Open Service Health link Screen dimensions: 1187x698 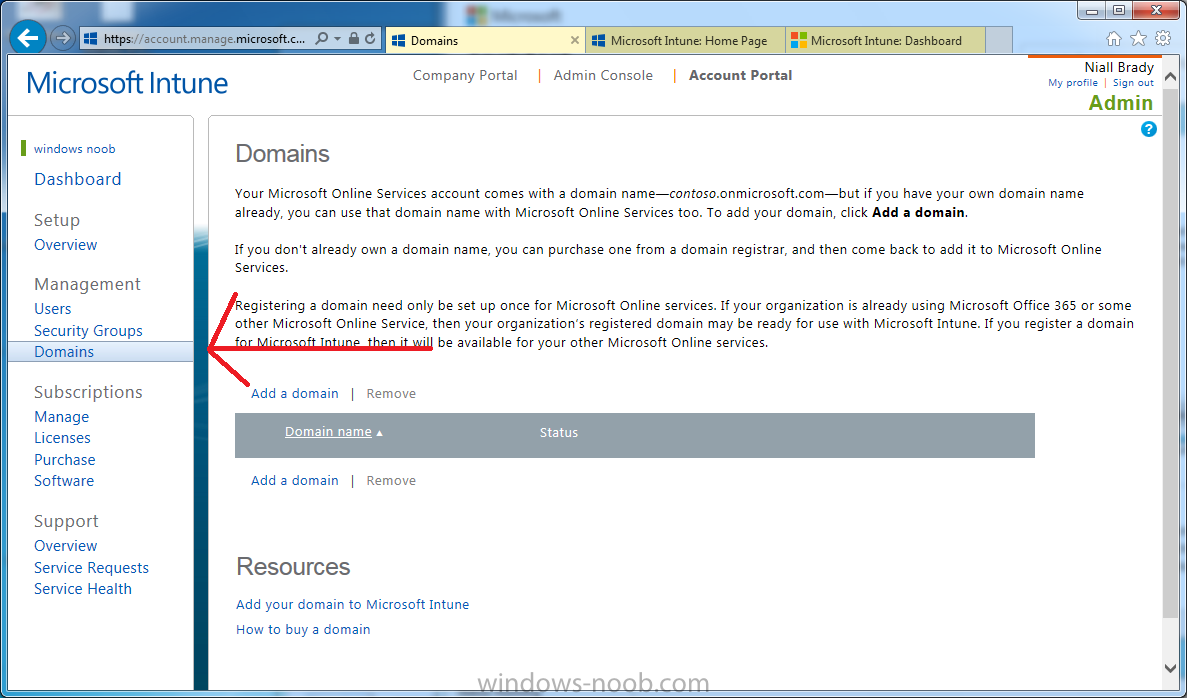pyautogui.click(x=83, y=589)
